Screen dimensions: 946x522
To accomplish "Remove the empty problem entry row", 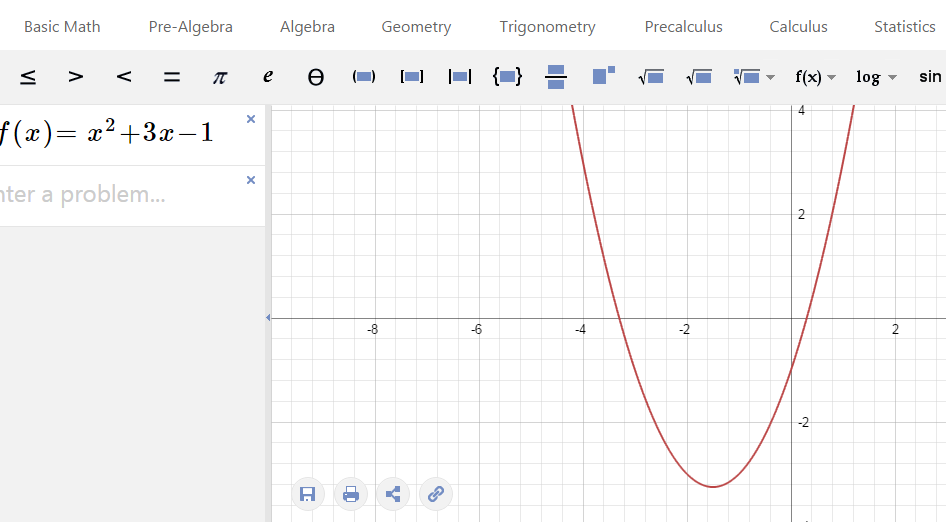I will pos(251,180).
